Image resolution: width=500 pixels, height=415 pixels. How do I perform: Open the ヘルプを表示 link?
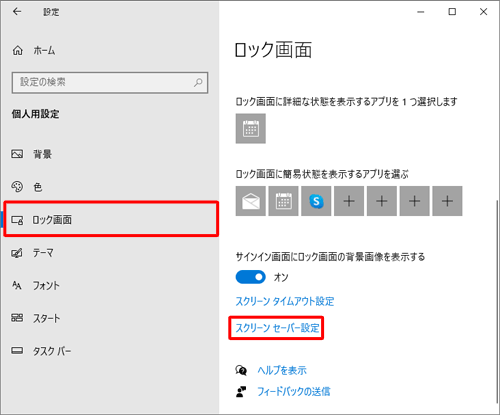point(282,370)
